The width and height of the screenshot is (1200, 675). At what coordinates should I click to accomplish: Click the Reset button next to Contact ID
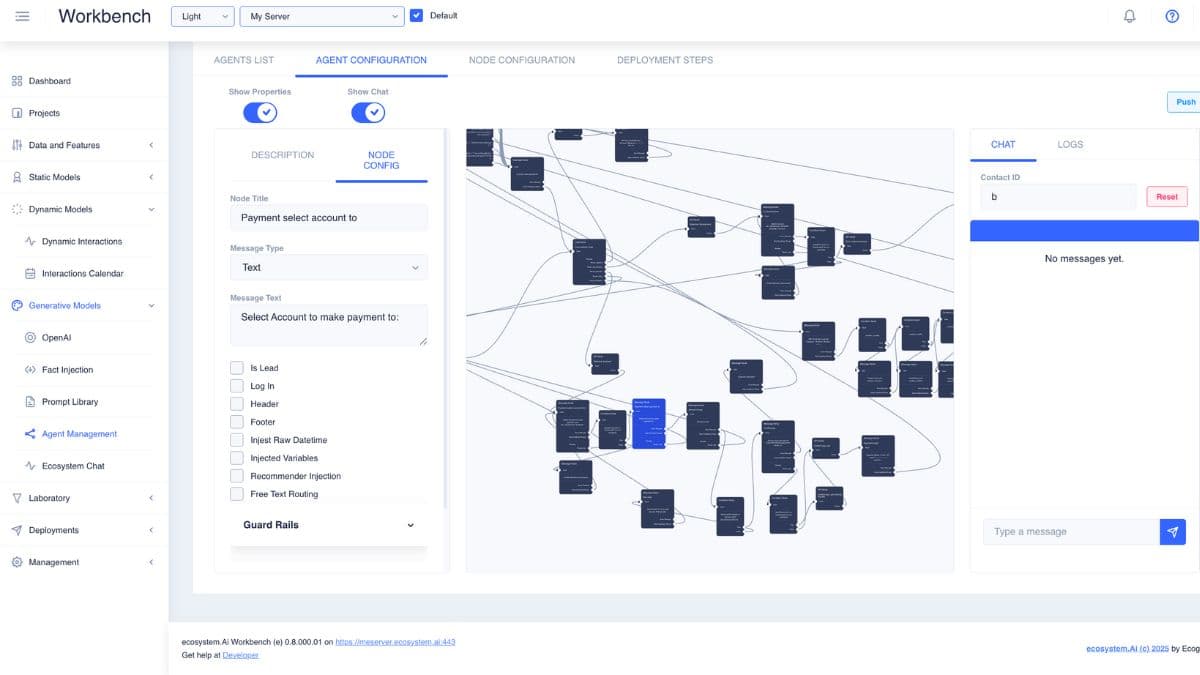[x=1166, y=196]
